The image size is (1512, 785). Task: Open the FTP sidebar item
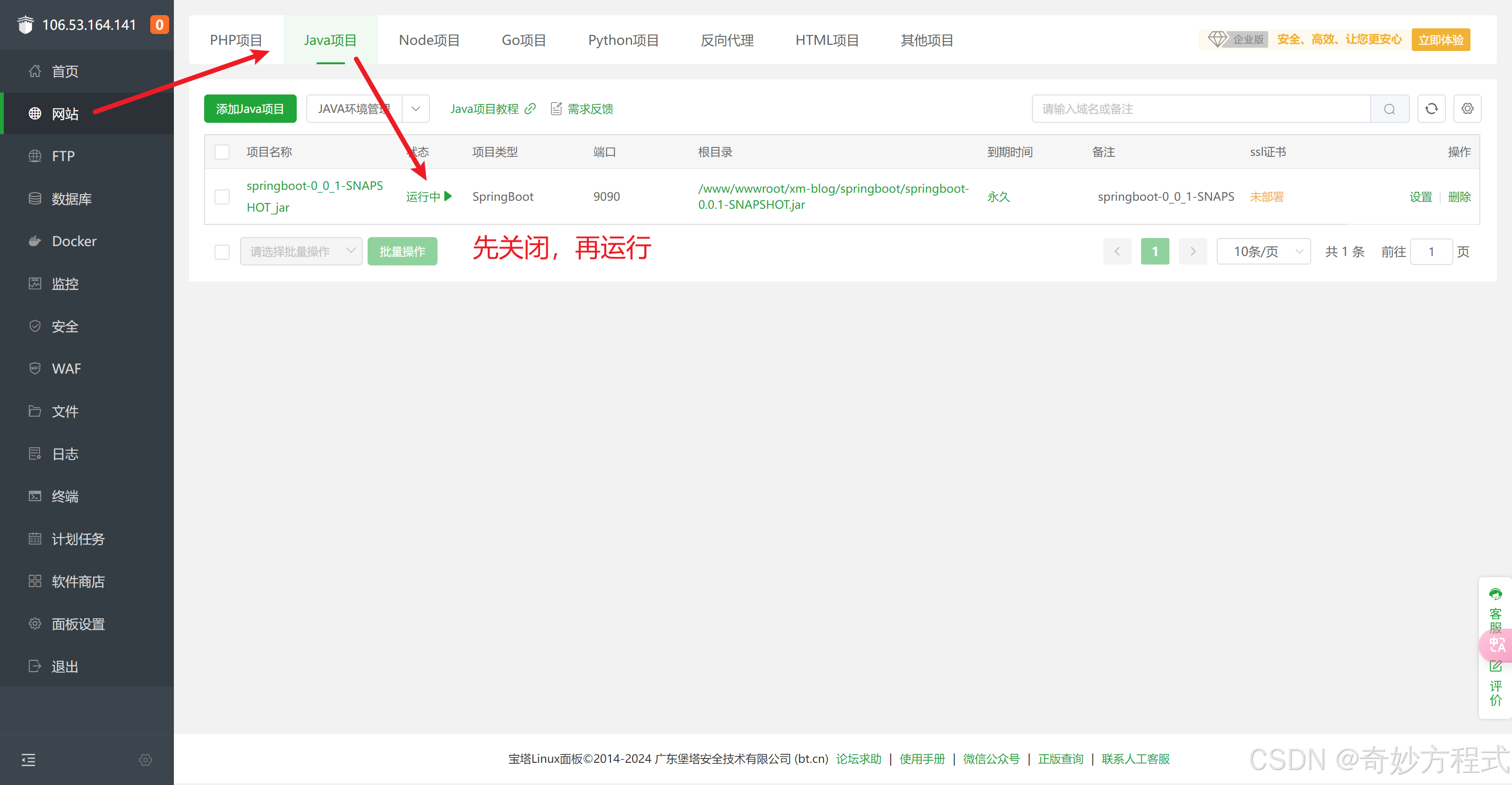tap(87, 156)
